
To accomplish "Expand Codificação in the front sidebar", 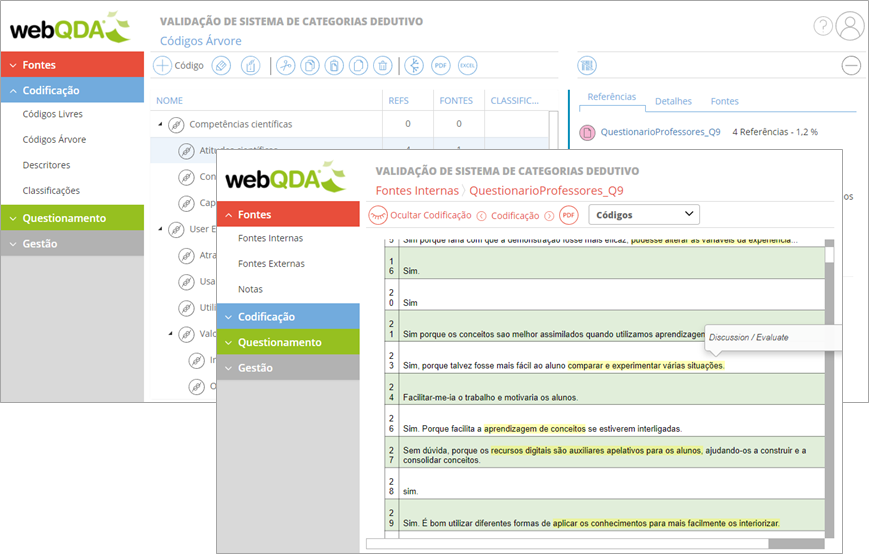I will [288, 316].
